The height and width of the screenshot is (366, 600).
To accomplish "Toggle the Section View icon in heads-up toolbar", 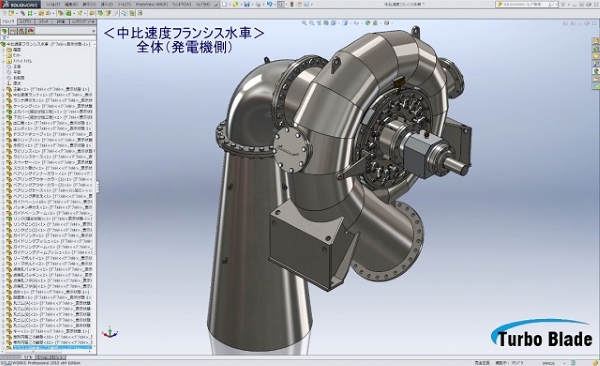I will (326, 23).
